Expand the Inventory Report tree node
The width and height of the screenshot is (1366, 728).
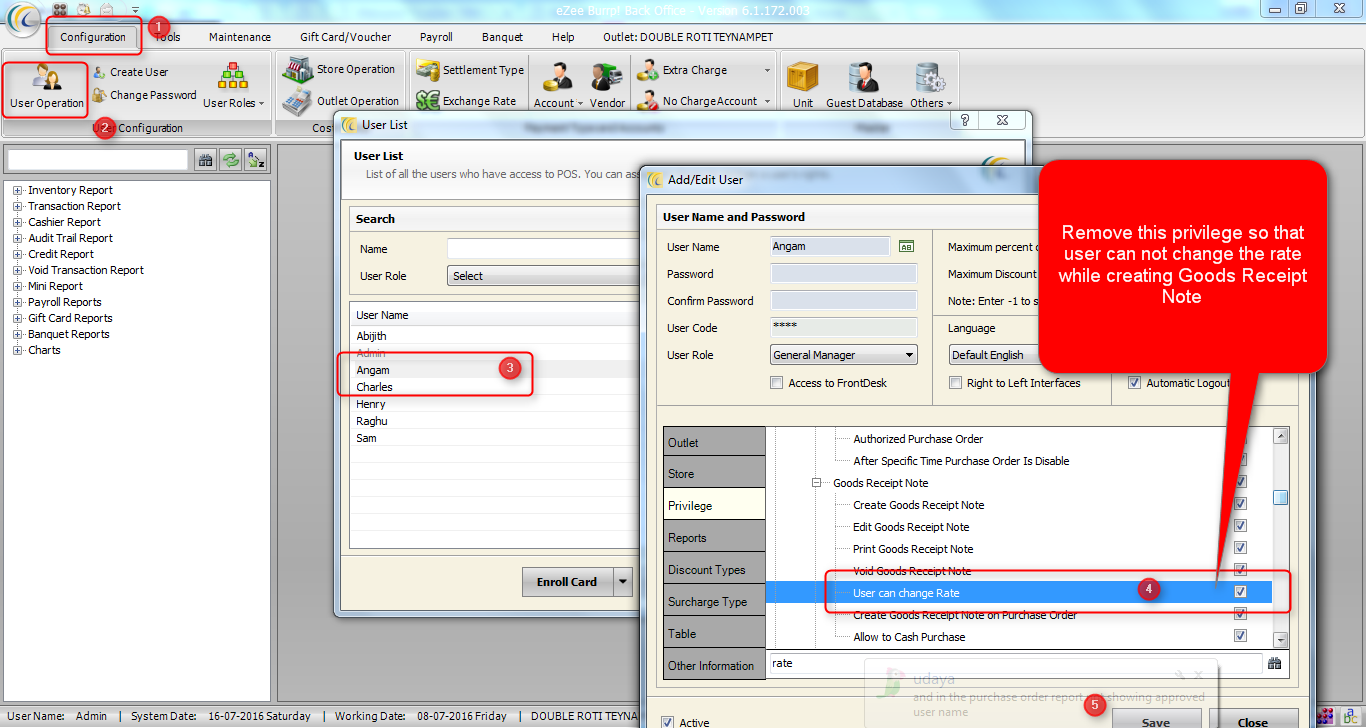tap(17, 190)
